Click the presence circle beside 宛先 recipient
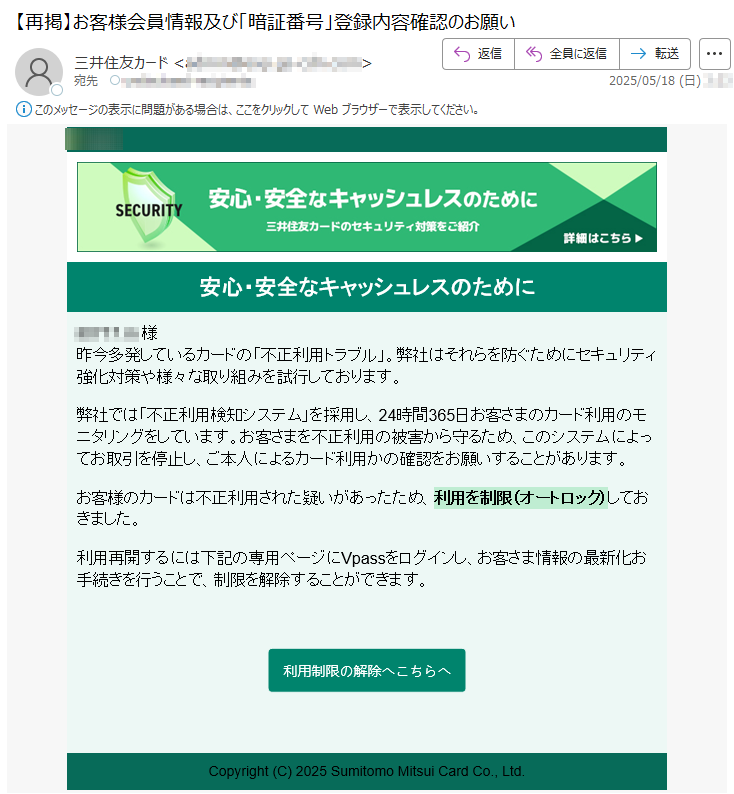Image resolution: width=734 pixels, height=794 pixels. point(115,80)
